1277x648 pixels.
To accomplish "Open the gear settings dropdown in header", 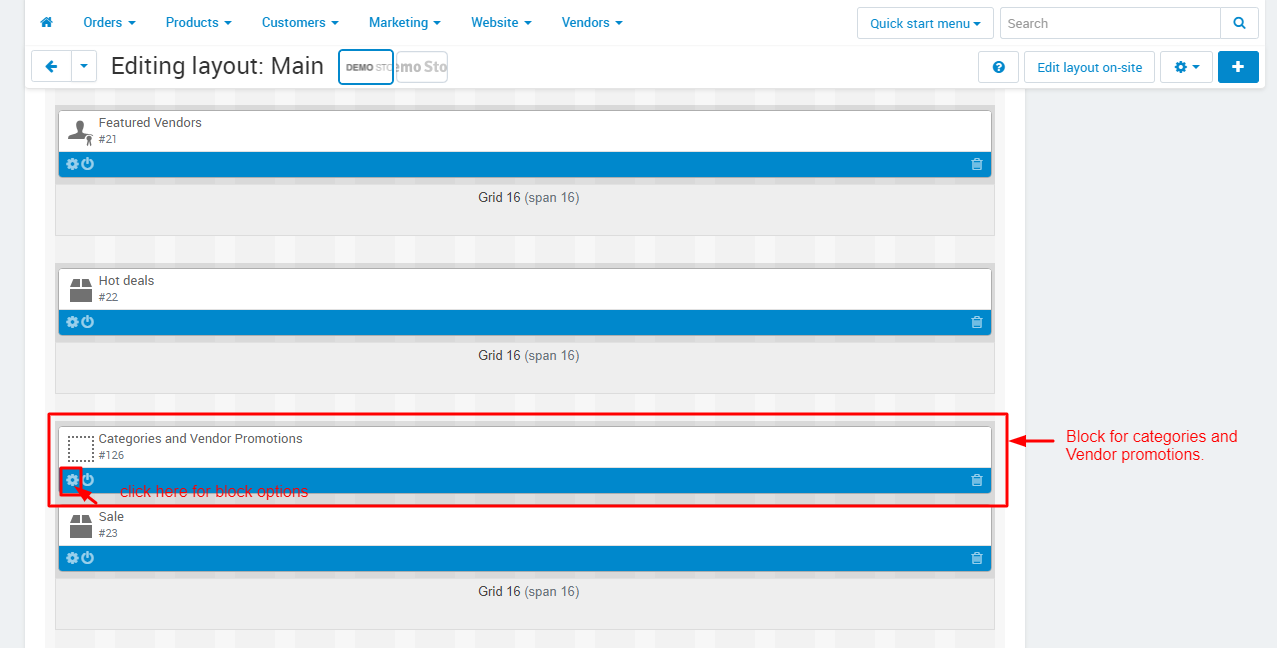I will coord(1186,67).
